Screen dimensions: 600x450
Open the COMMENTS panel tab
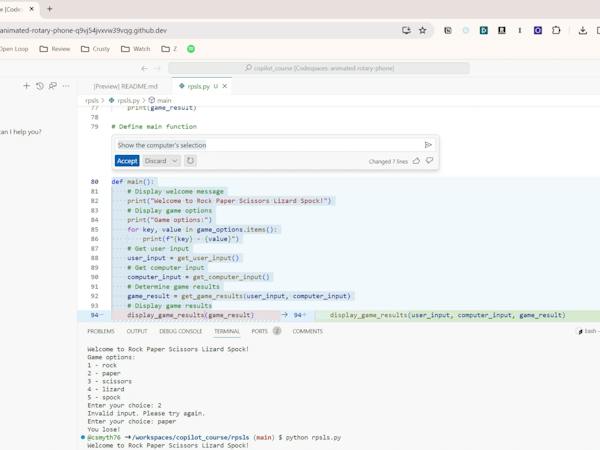(x=308, y=331)
